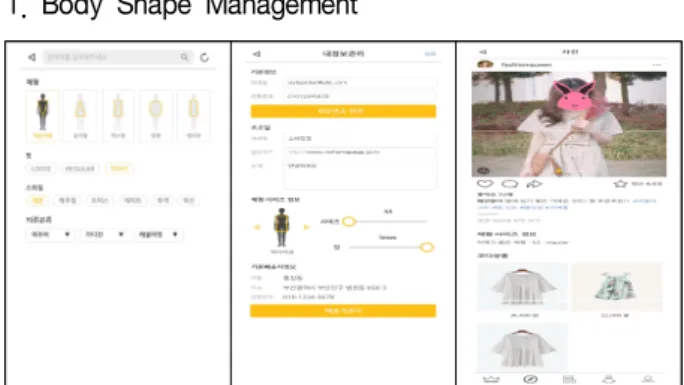Image resolution: width=684 pixels, height=385 pixels.
Task: Tap the dress icon in bottom navigation
Action: pos(609,379)
